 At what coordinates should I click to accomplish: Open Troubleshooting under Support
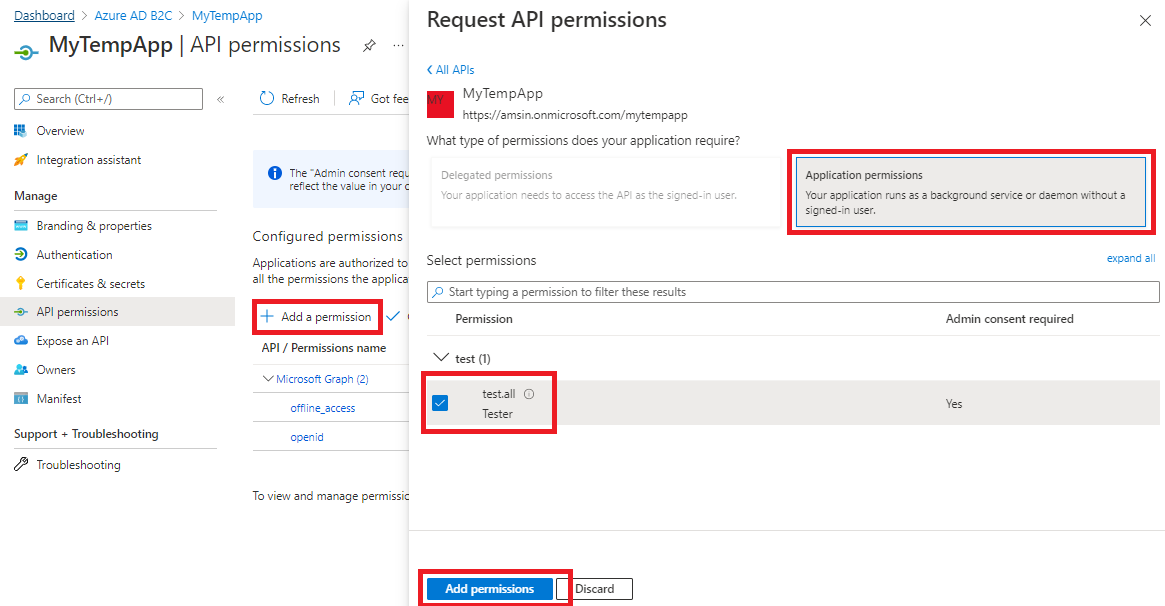(78, 465)
